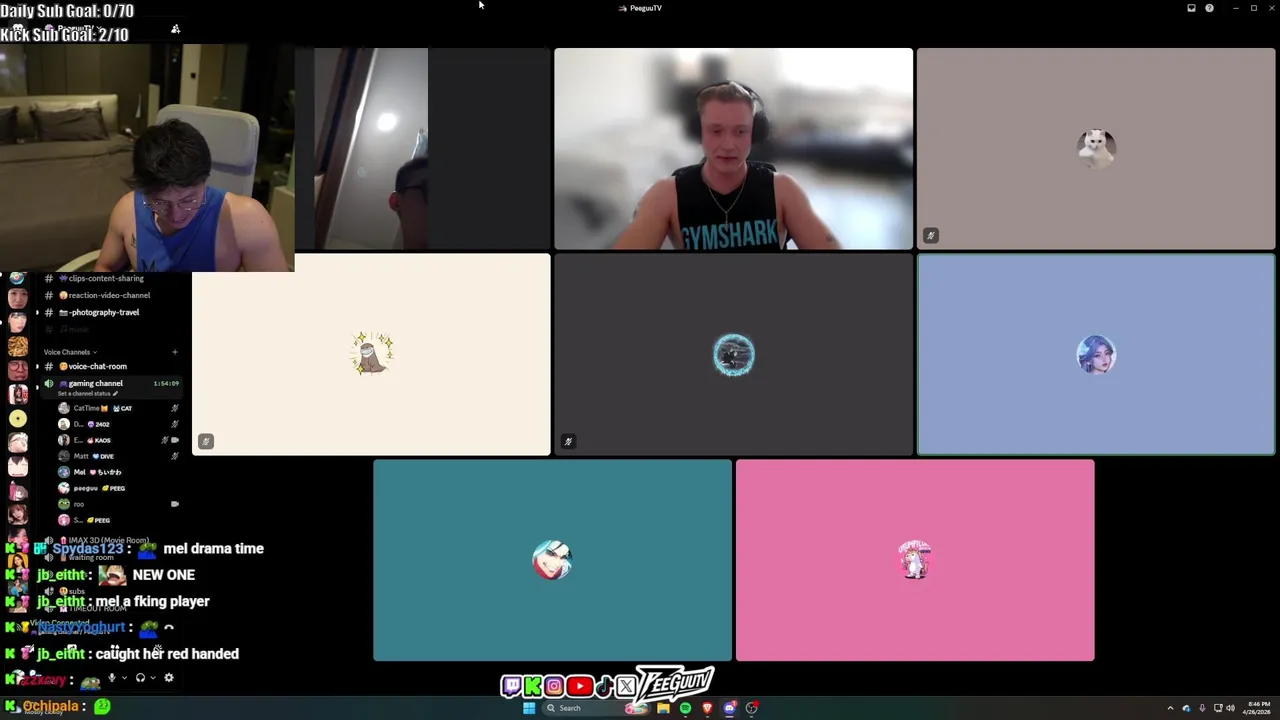
Task: Toggle deafen headphones in user panel
Action: point(140,678)
